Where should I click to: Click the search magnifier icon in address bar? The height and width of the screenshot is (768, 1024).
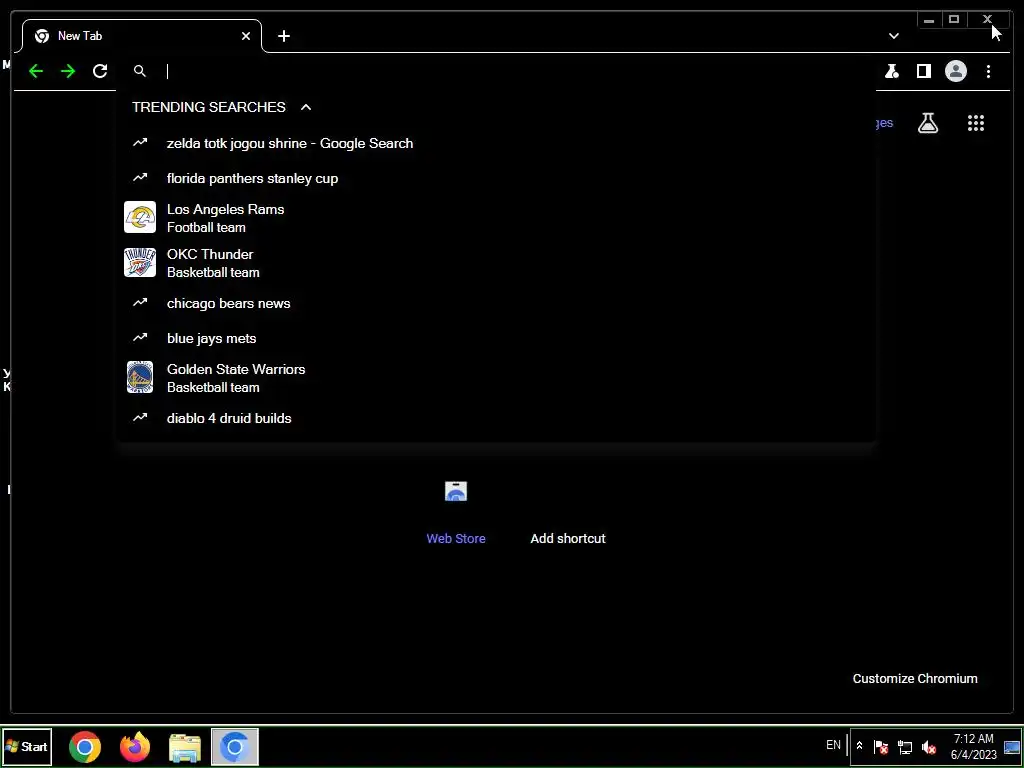[x=140, y=71]
